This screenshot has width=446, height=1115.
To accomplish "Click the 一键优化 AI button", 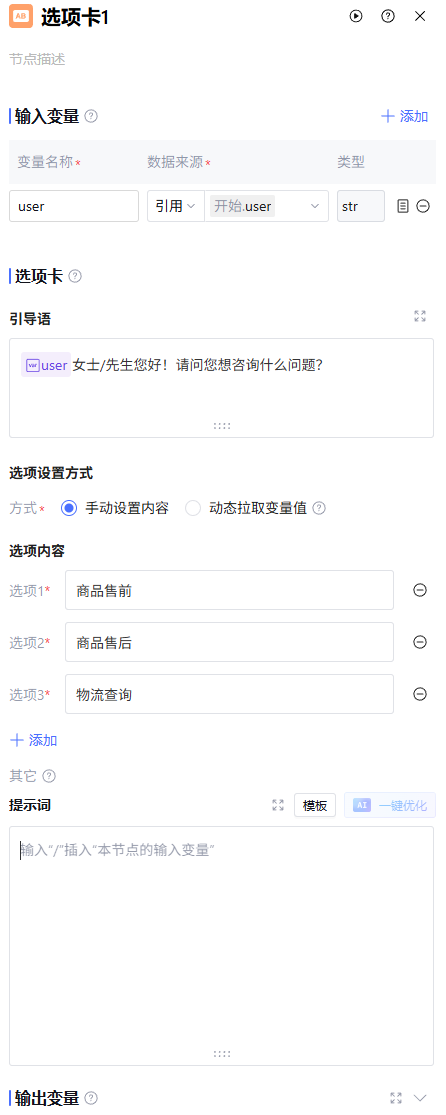I will point(390,805).
